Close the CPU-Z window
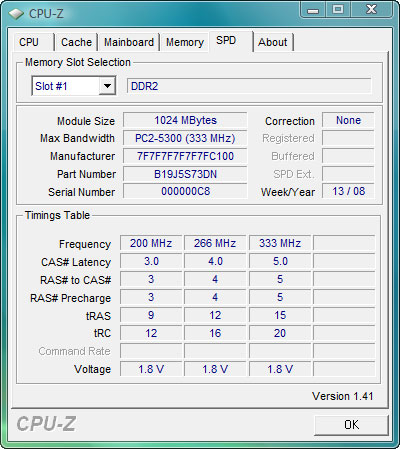The width and height of the screenshot is (400, 449). coord(371,10)
